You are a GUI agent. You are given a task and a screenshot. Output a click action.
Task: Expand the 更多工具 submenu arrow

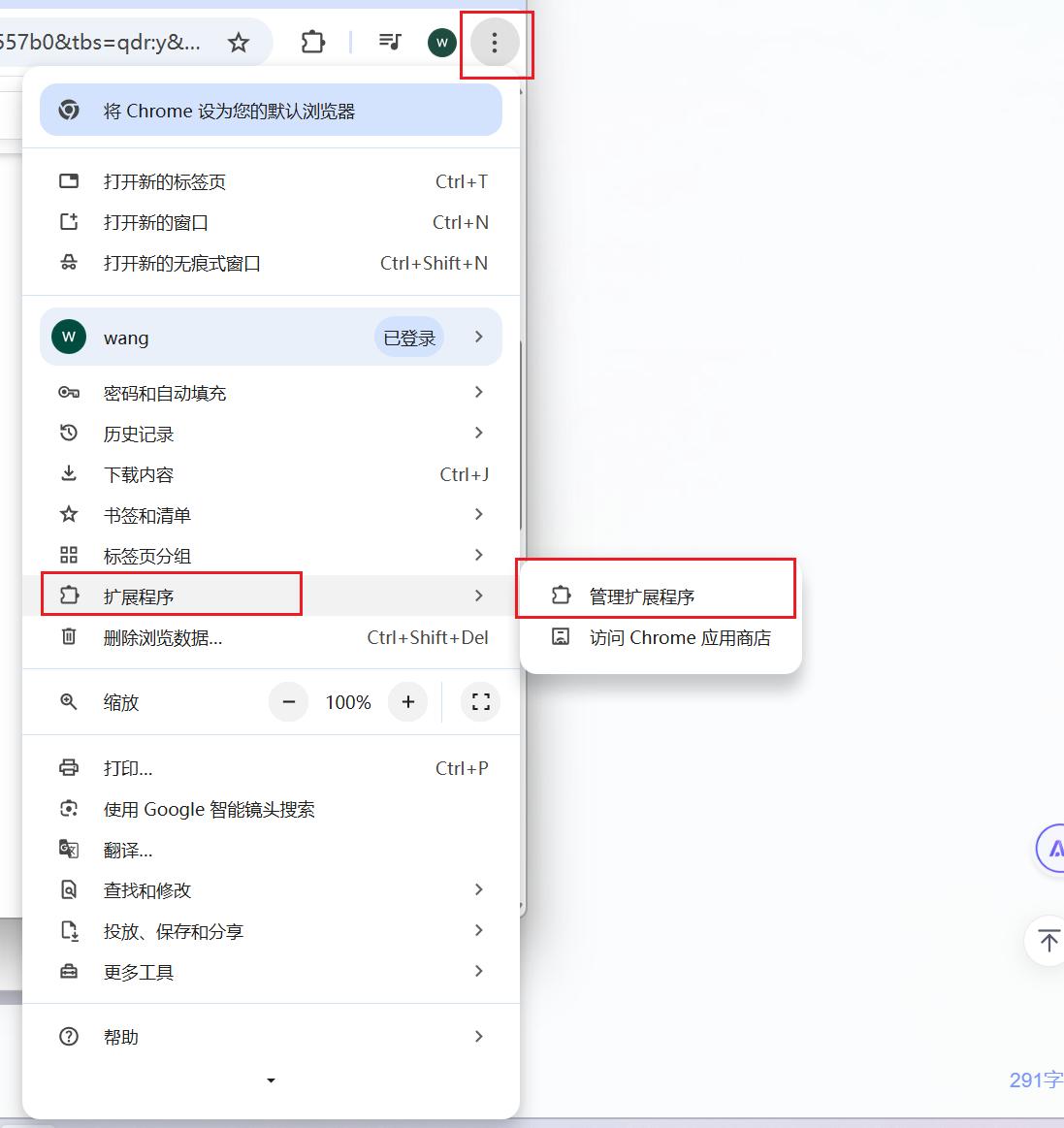[x=478, y=971]
